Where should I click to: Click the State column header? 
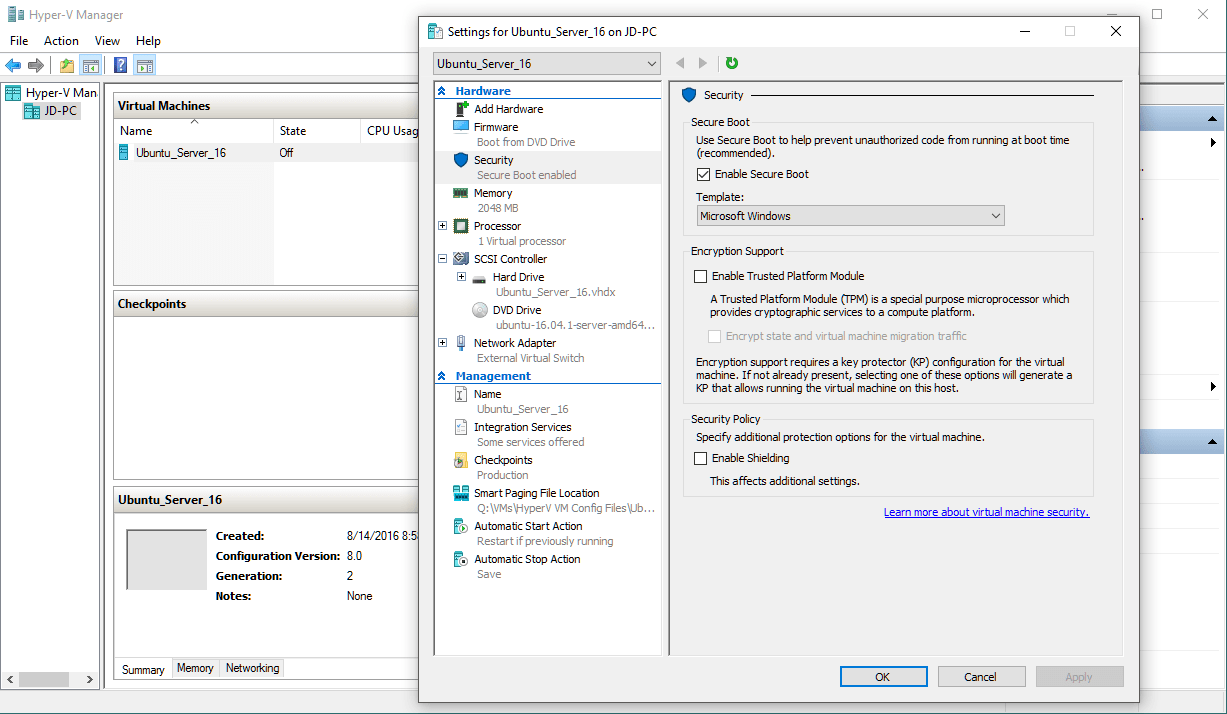(x=317, y=131)
